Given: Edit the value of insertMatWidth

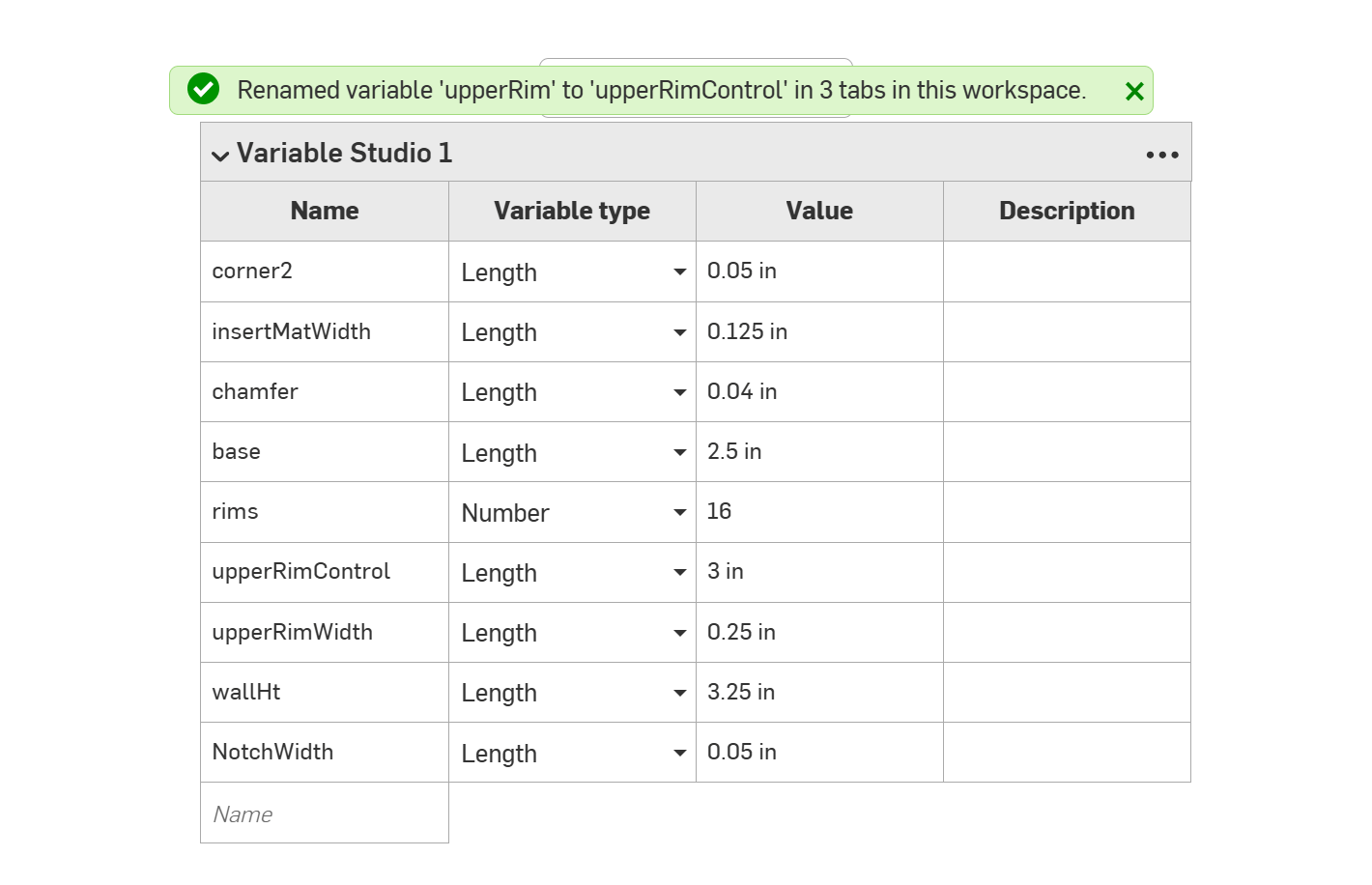Looking at the screenshot, I should [818, 331].
